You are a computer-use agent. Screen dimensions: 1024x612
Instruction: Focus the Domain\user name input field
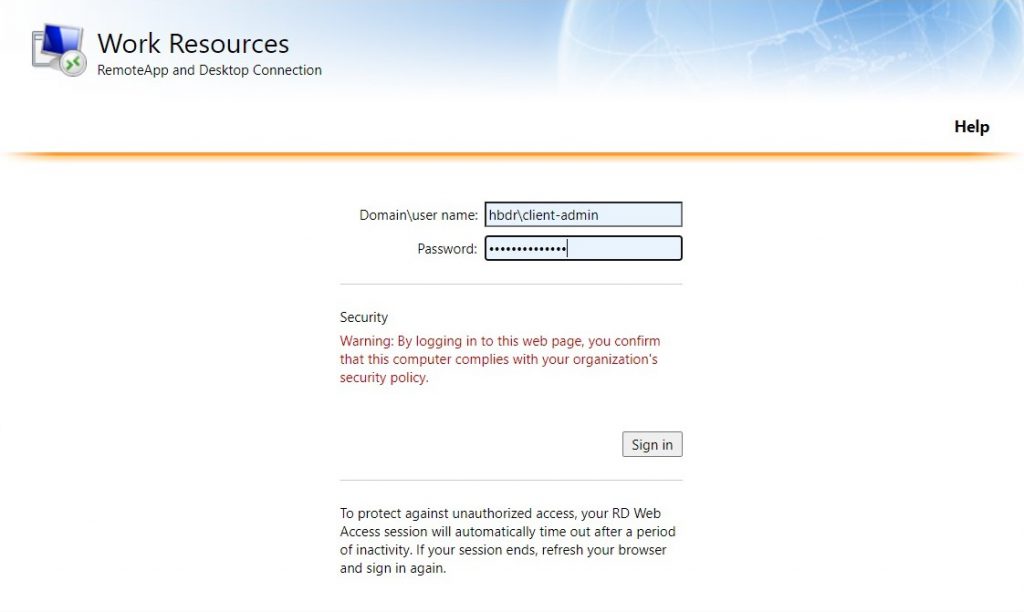point(583,214)
